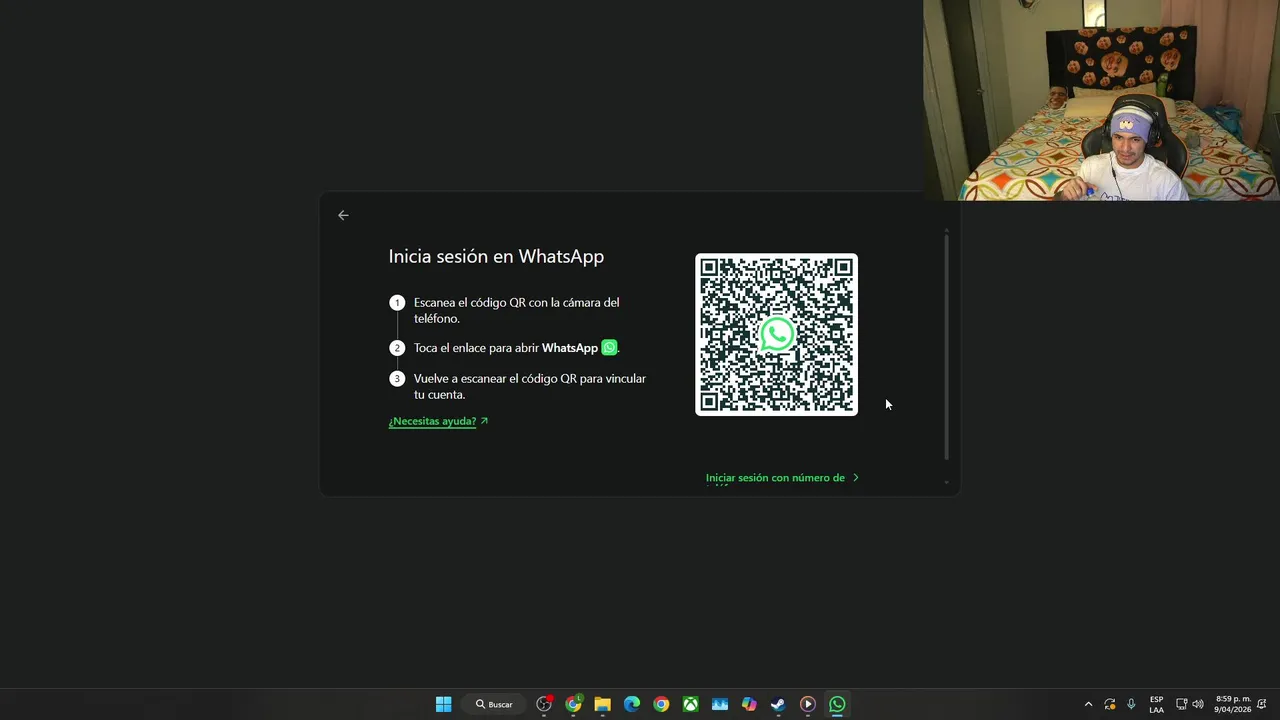This screenshot has height=720, width=1280.
Task: Open Chrome with profile badge in taskbar
Action: coord(573,704)
